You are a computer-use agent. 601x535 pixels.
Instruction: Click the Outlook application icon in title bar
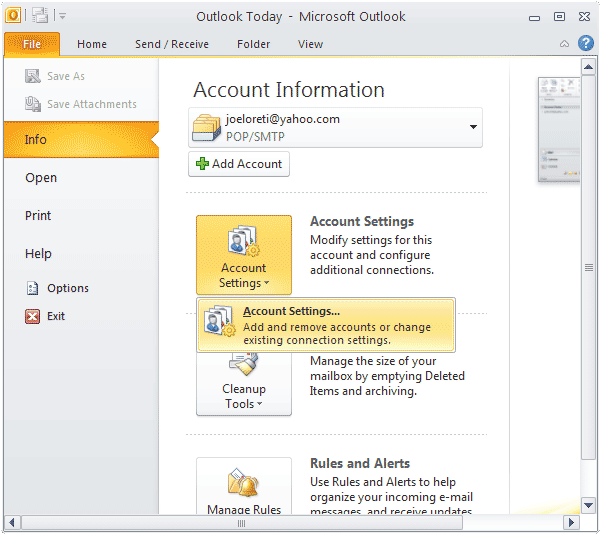pos(14,15)
